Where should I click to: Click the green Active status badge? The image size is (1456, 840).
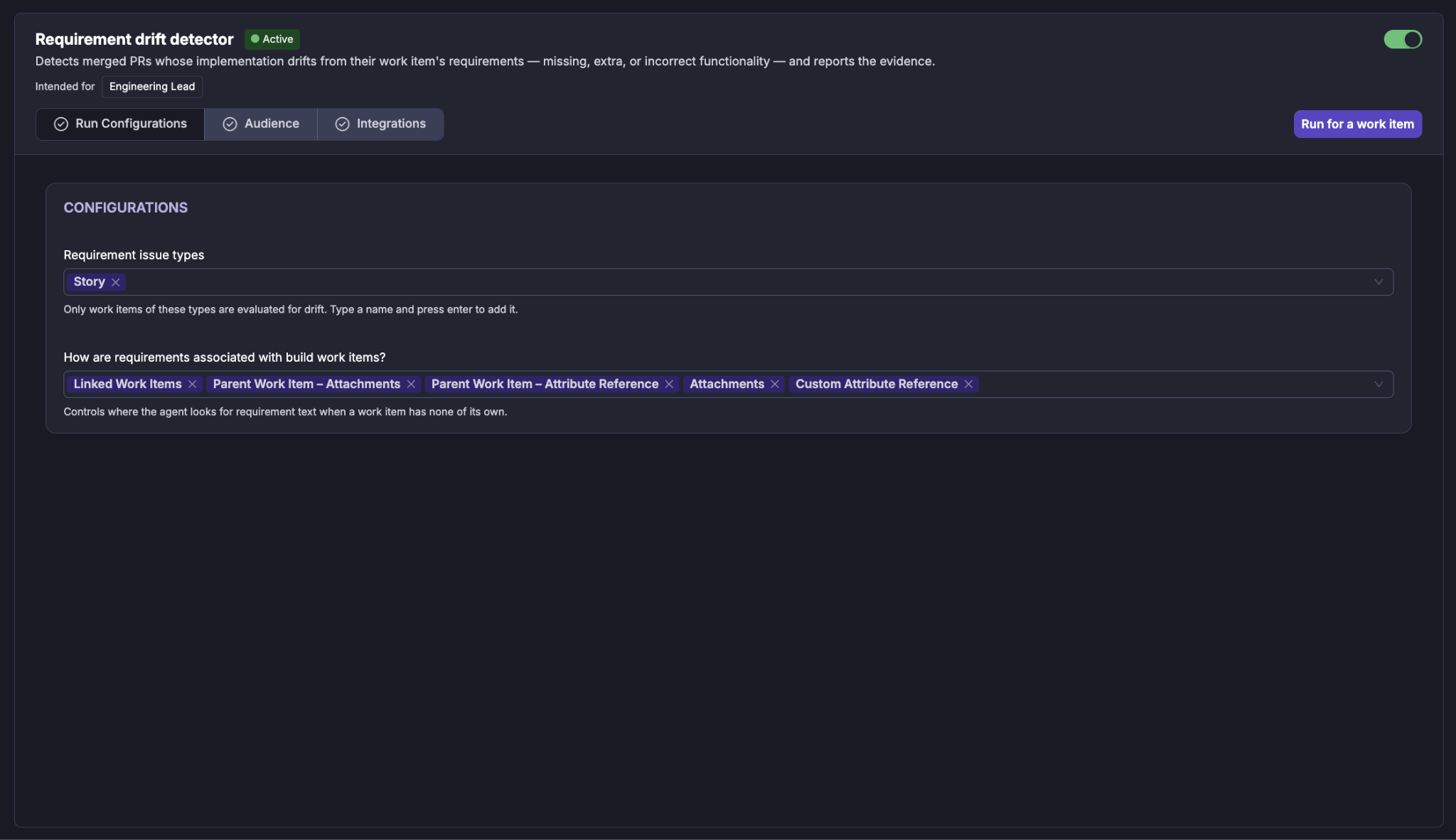(x=272, y=39)
